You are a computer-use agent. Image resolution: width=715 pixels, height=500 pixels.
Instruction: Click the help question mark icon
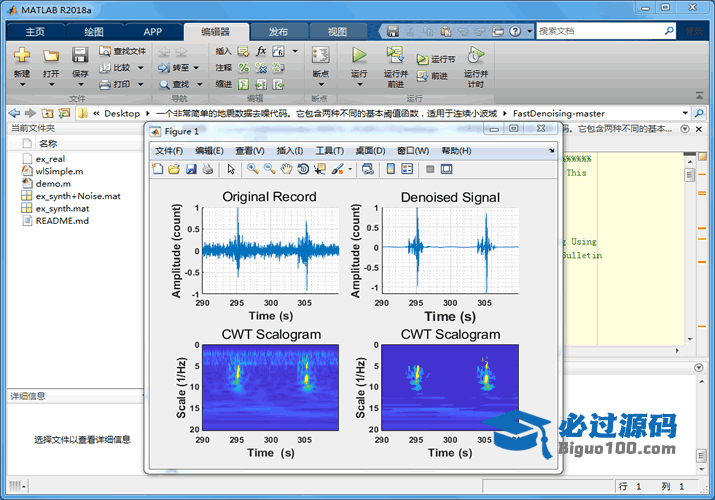pos(515,31)
